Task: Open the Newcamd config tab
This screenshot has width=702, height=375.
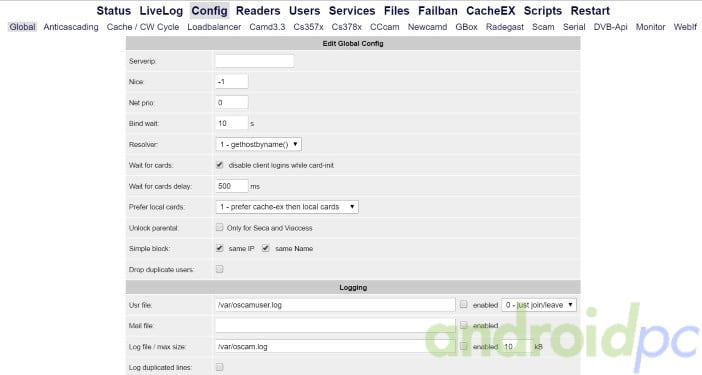Action: coord(427,27)
